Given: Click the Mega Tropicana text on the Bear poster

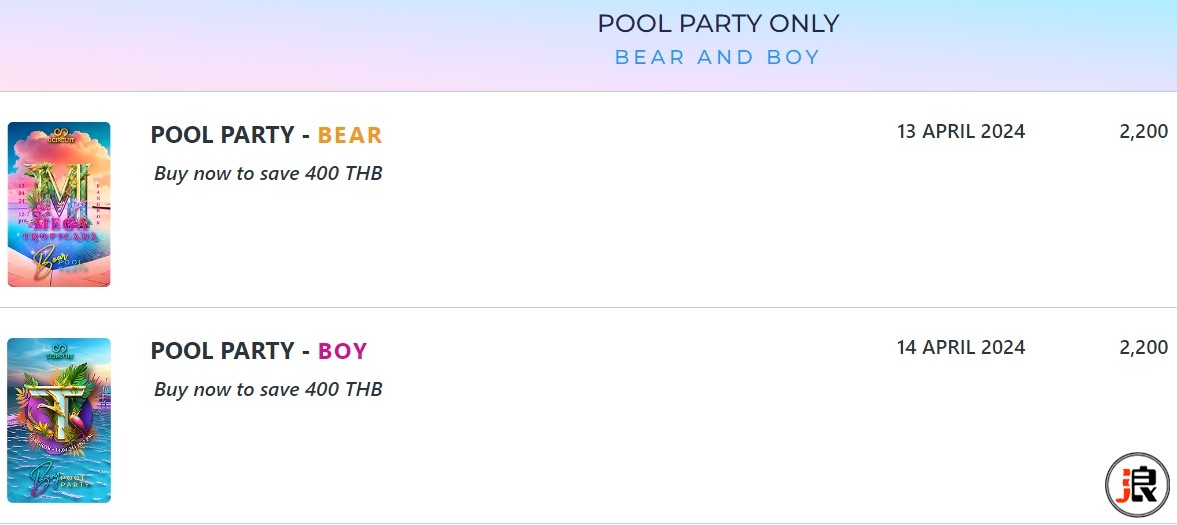Looking at the screenshot, I should (59, 228).
